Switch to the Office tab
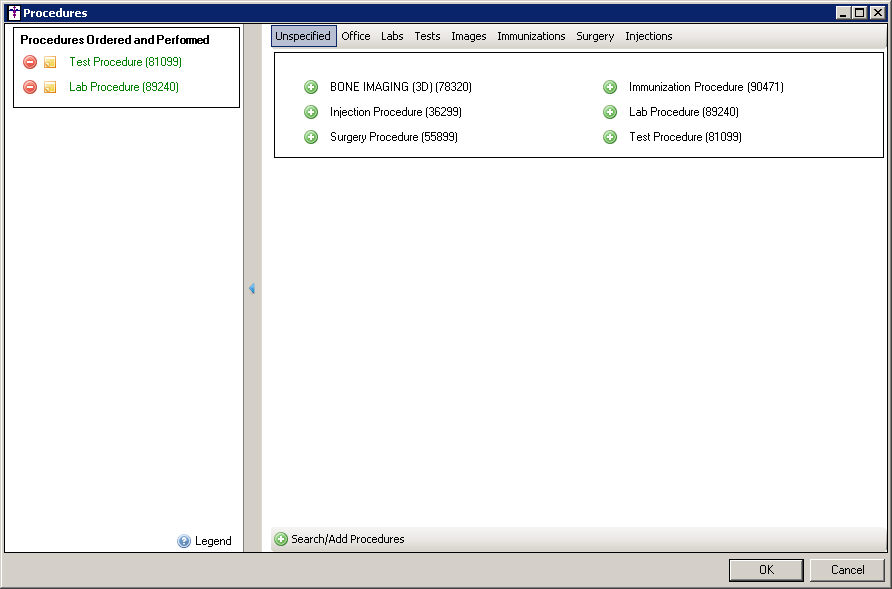Image resolution: width=892 pixels, height=589 pixels. 355,36
